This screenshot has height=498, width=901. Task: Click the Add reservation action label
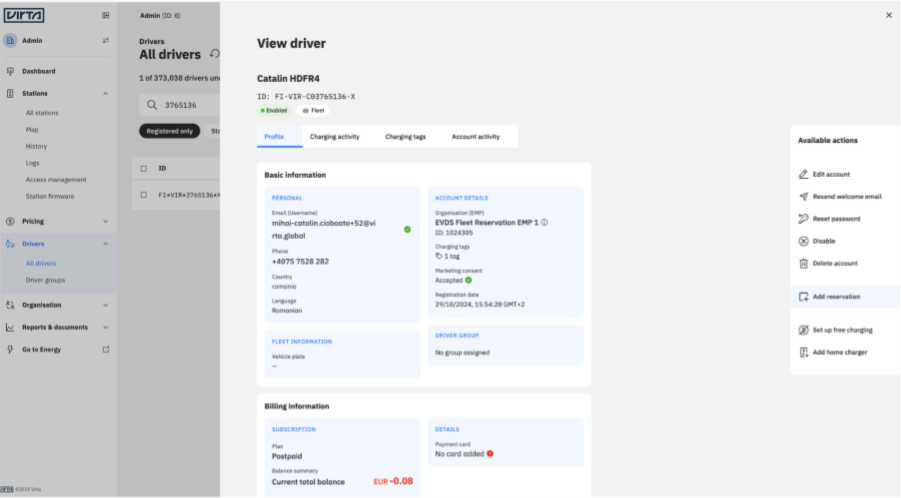pyautogui.click(x=836, y=297)
